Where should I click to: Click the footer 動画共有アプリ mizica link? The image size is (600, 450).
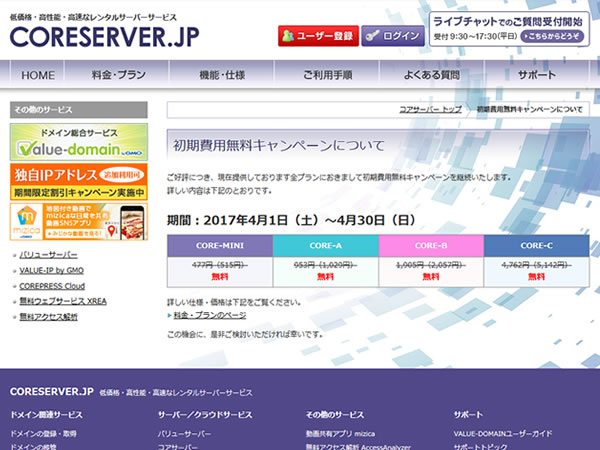(340, 434)
